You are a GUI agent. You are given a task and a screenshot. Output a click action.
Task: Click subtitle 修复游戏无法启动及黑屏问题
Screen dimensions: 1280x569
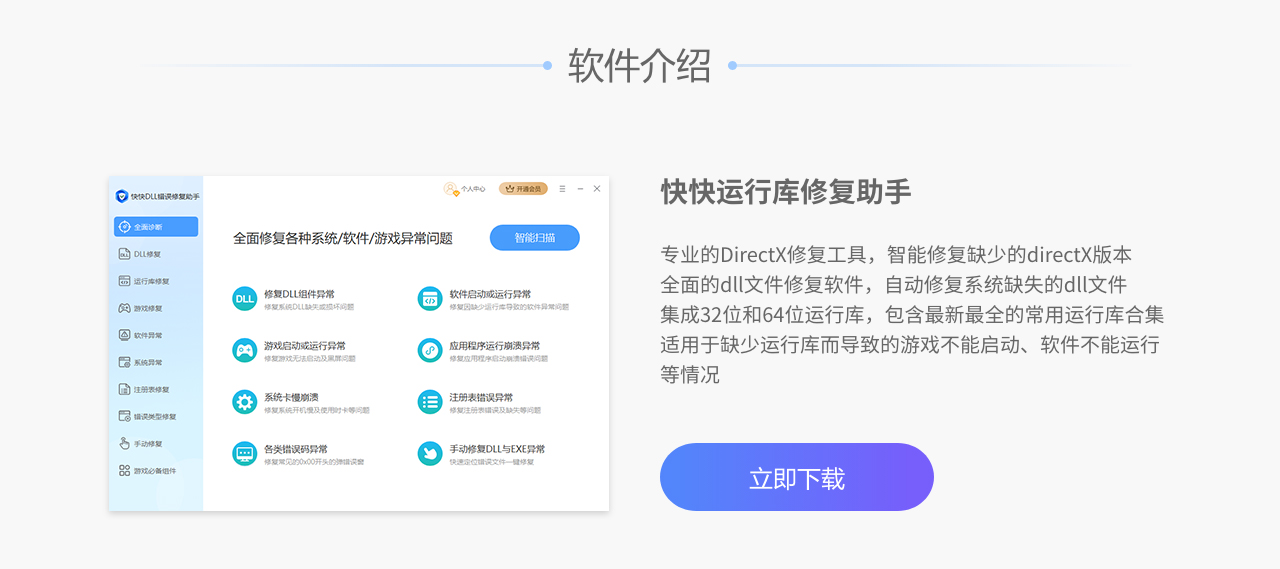[310, 358]
